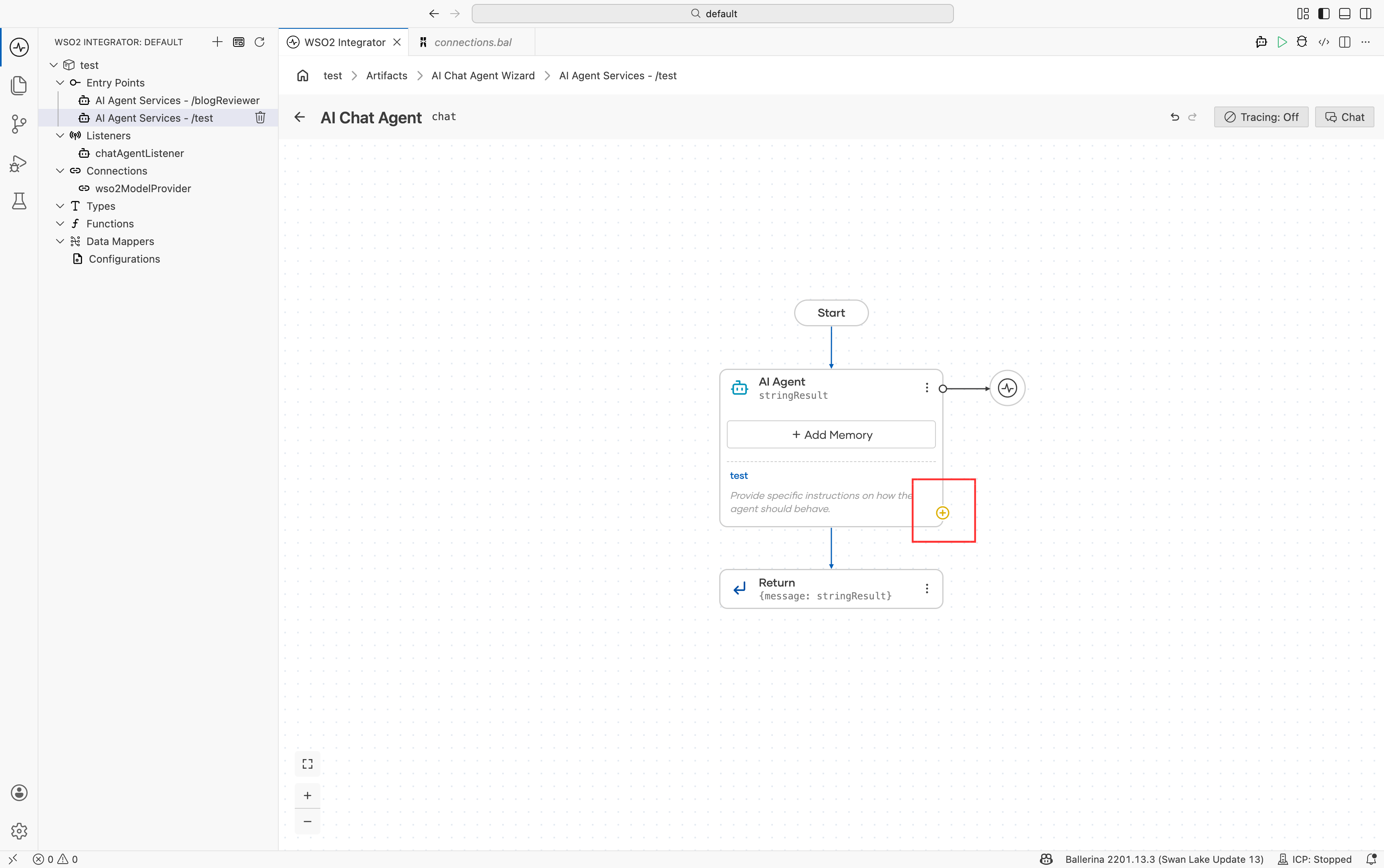
Task: Close the WSO2 Integrator tab
Action: click(x=397, y=42)
